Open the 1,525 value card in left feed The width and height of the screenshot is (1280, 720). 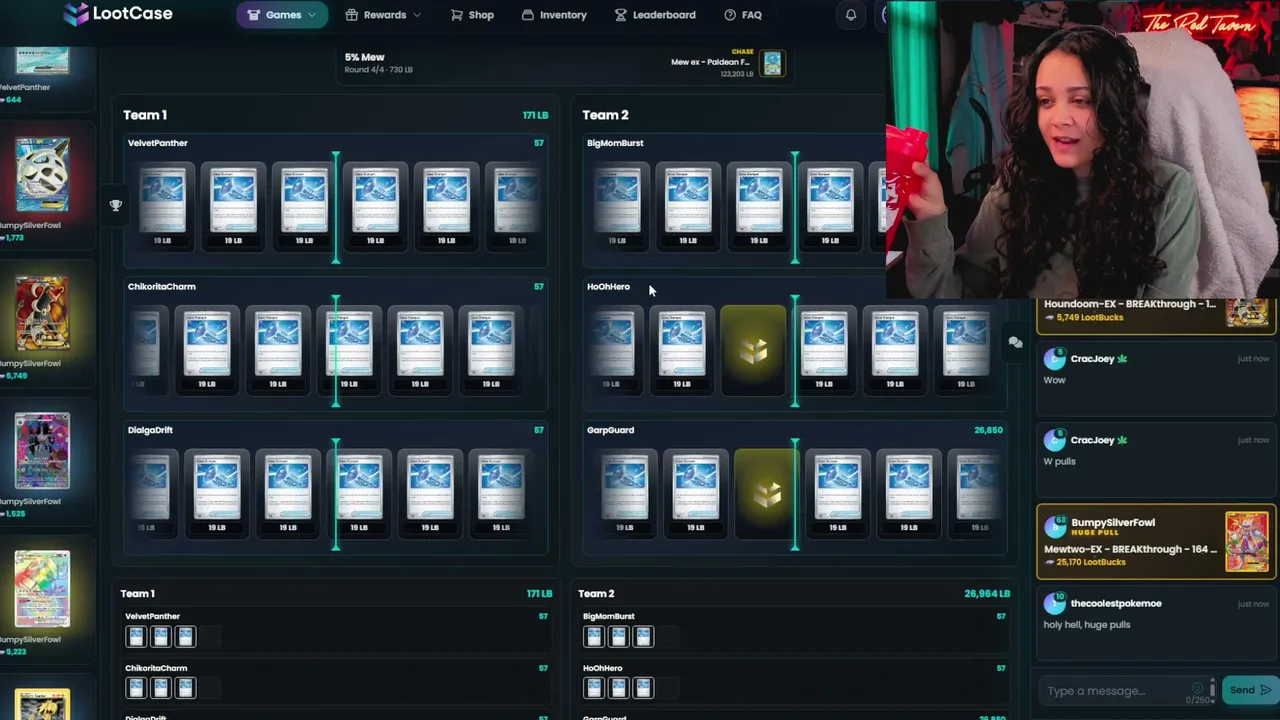42,451
